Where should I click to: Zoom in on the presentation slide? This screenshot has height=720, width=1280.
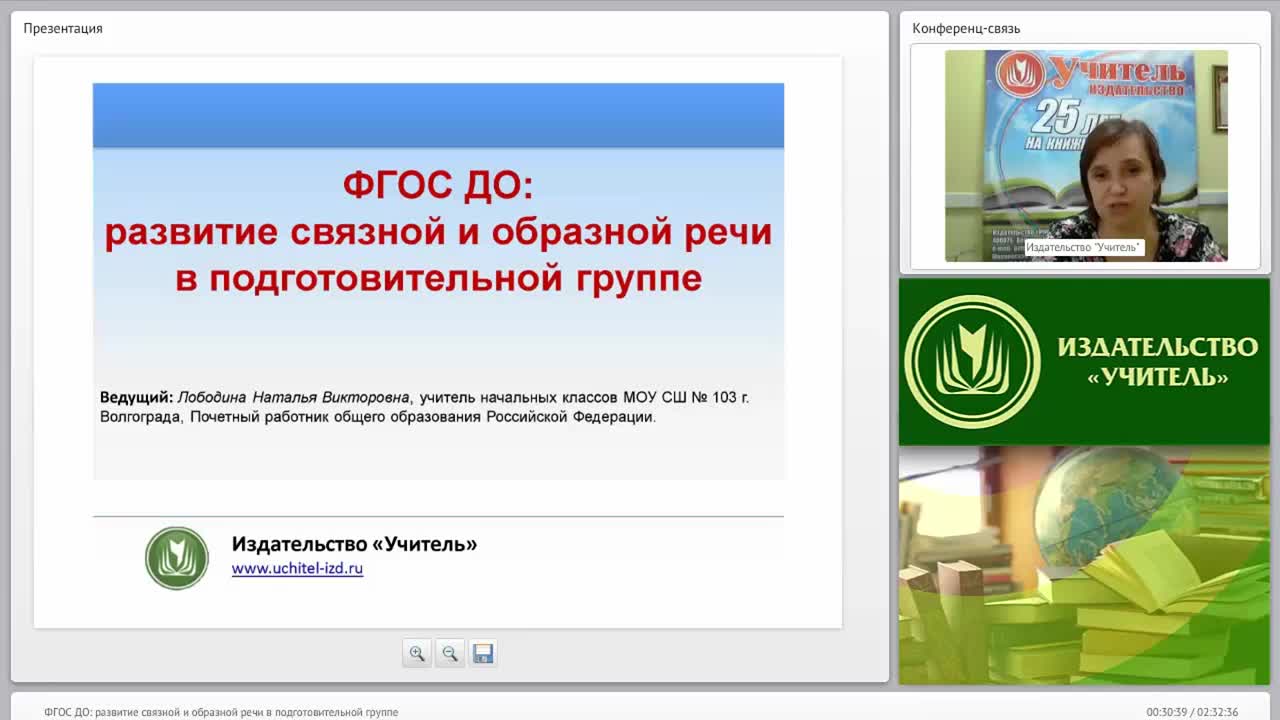pyautogui.click(x=417, y=653)
